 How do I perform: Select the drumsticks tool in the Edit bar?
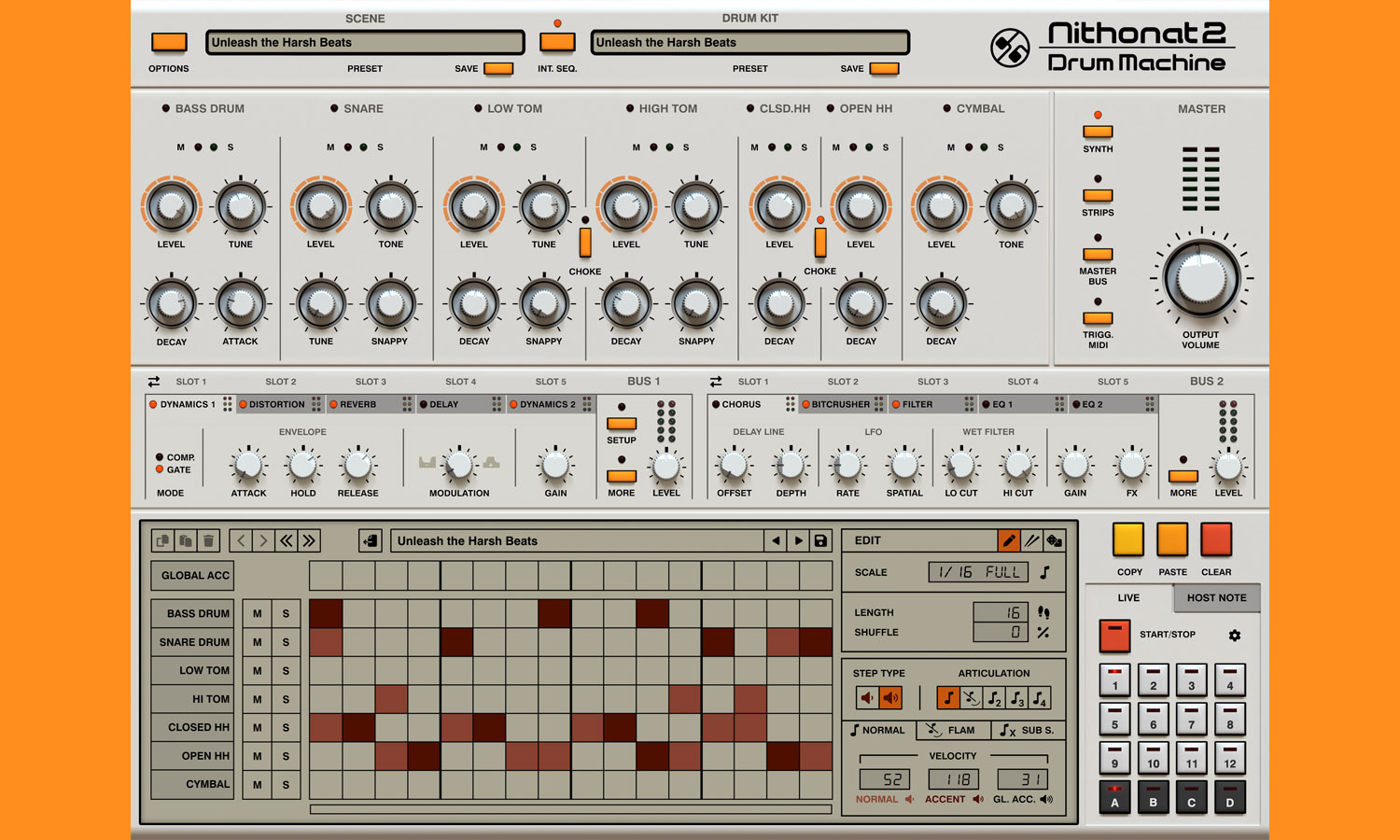pyautogui.click(x=1031, y=540)
